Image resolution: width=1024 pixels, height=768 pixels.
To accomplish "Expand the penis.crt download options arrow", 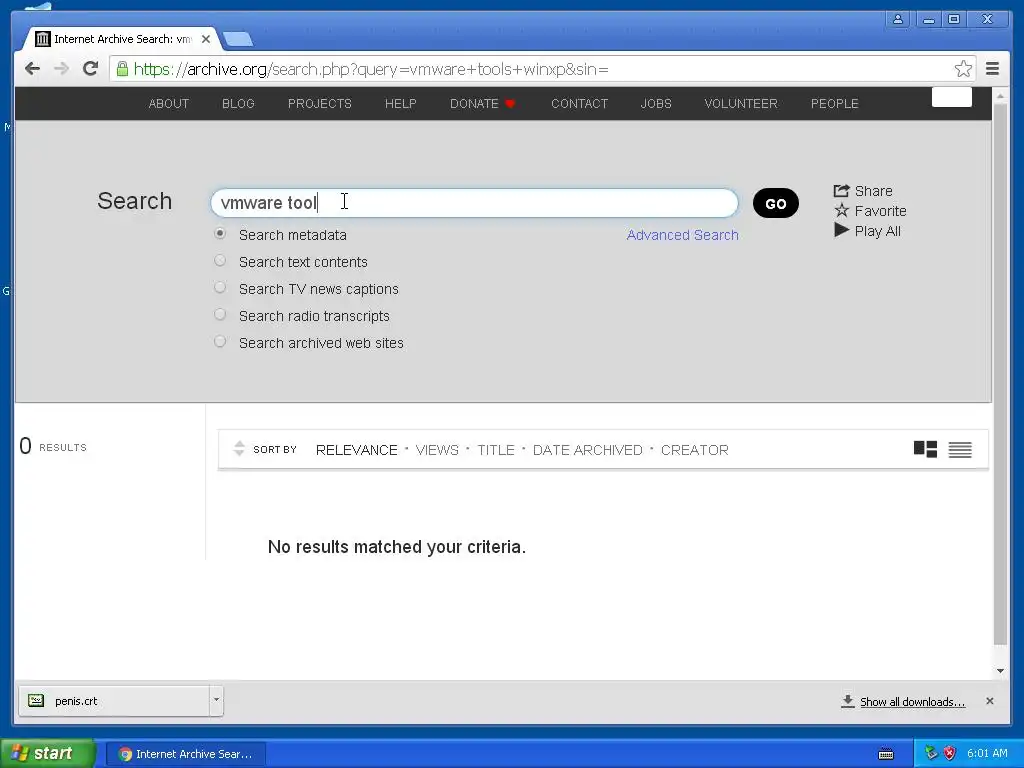I will (216, 701).
